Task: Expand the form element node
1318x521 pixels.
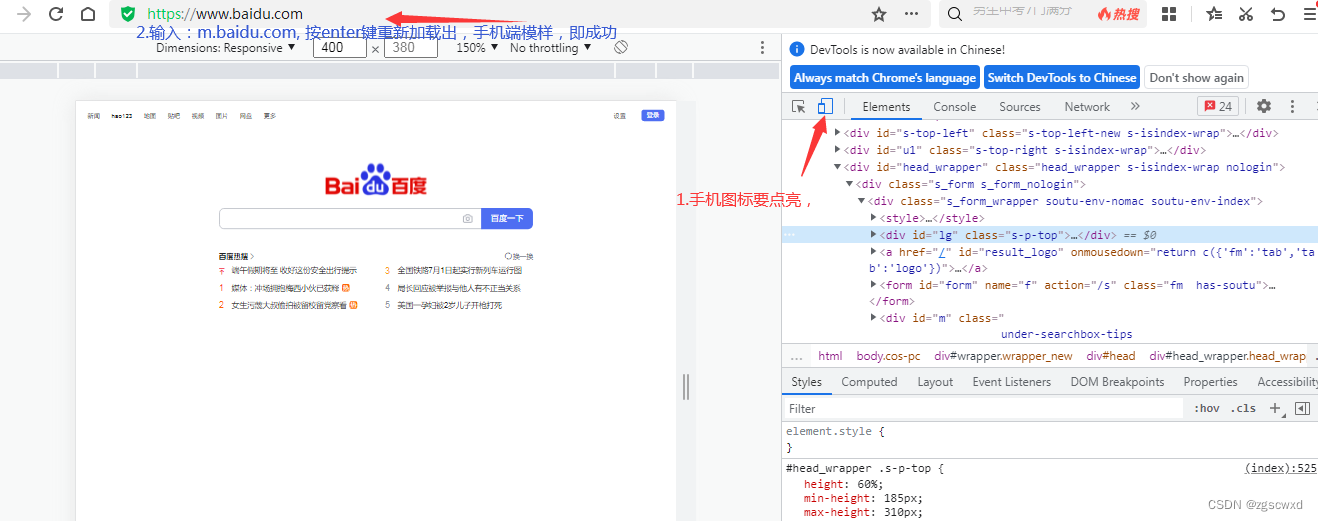Action: (874, 285)
